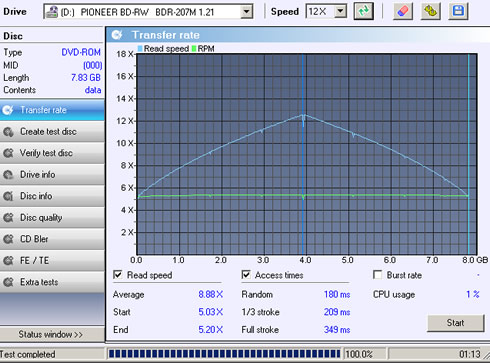Click the eraser icon in toolbar

pos(403,11)
